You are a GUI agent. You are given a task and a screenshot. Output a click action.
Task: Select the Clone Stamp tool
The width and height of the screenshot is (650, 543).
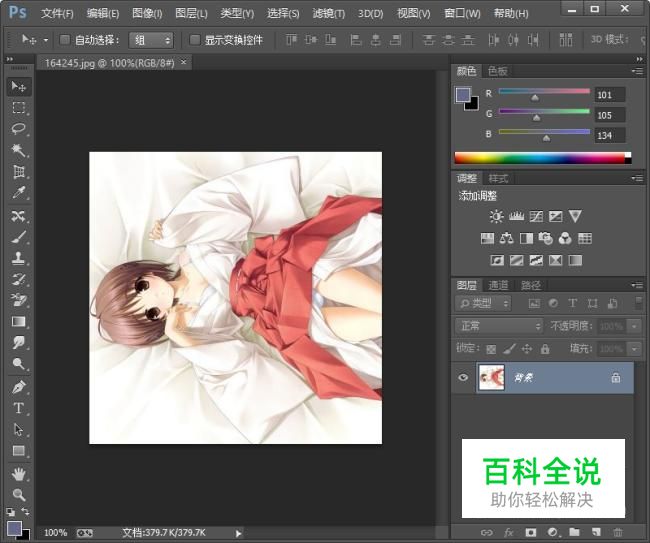(x=19, y=258)
